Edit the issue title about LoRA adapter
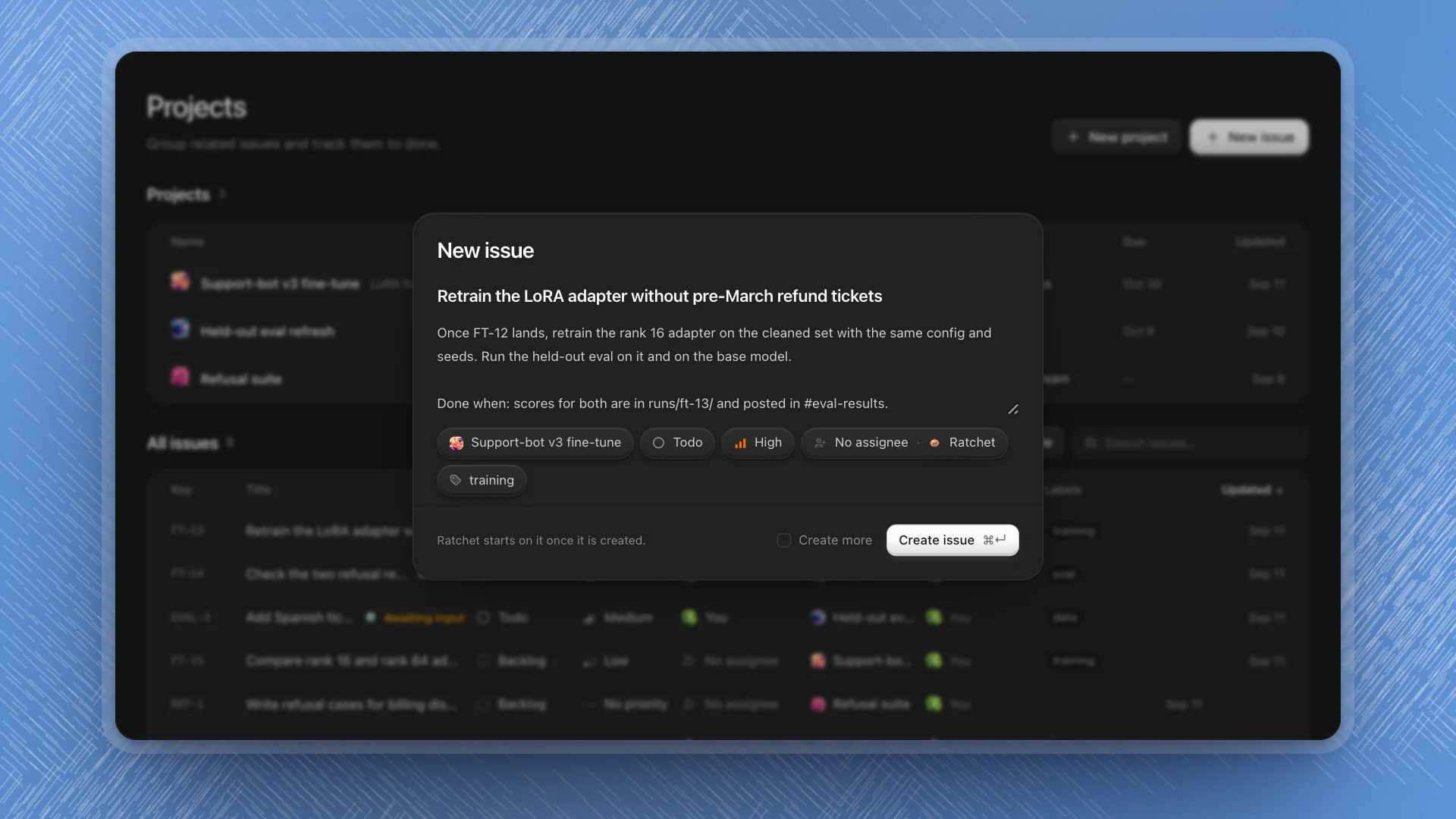The height and width of the screenshot is (819, 1456). click(660, 296)
